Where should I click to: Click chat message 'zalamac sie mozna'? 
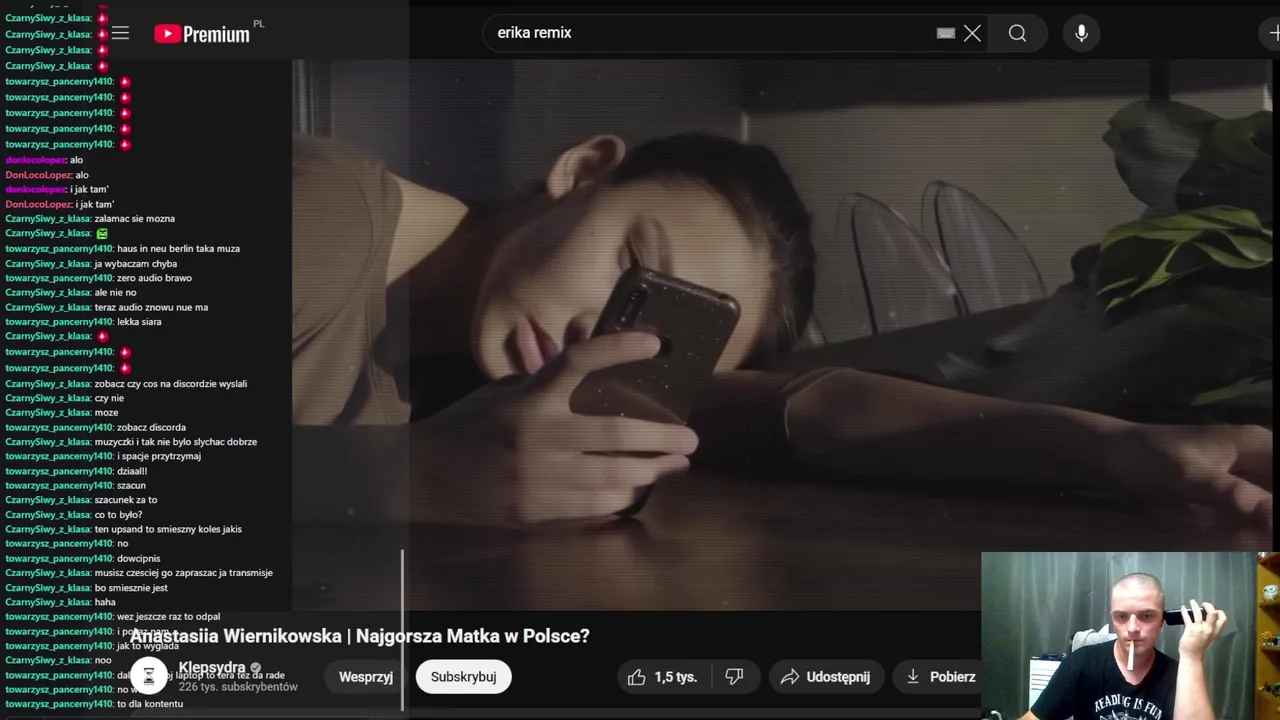tap(135, 219)
